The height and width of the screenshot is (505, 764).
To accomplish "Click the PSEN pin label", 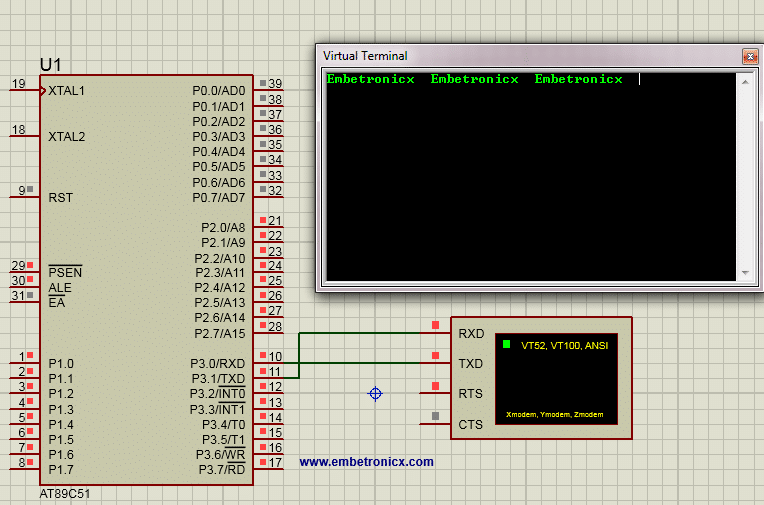I will [x=65, y=272].
